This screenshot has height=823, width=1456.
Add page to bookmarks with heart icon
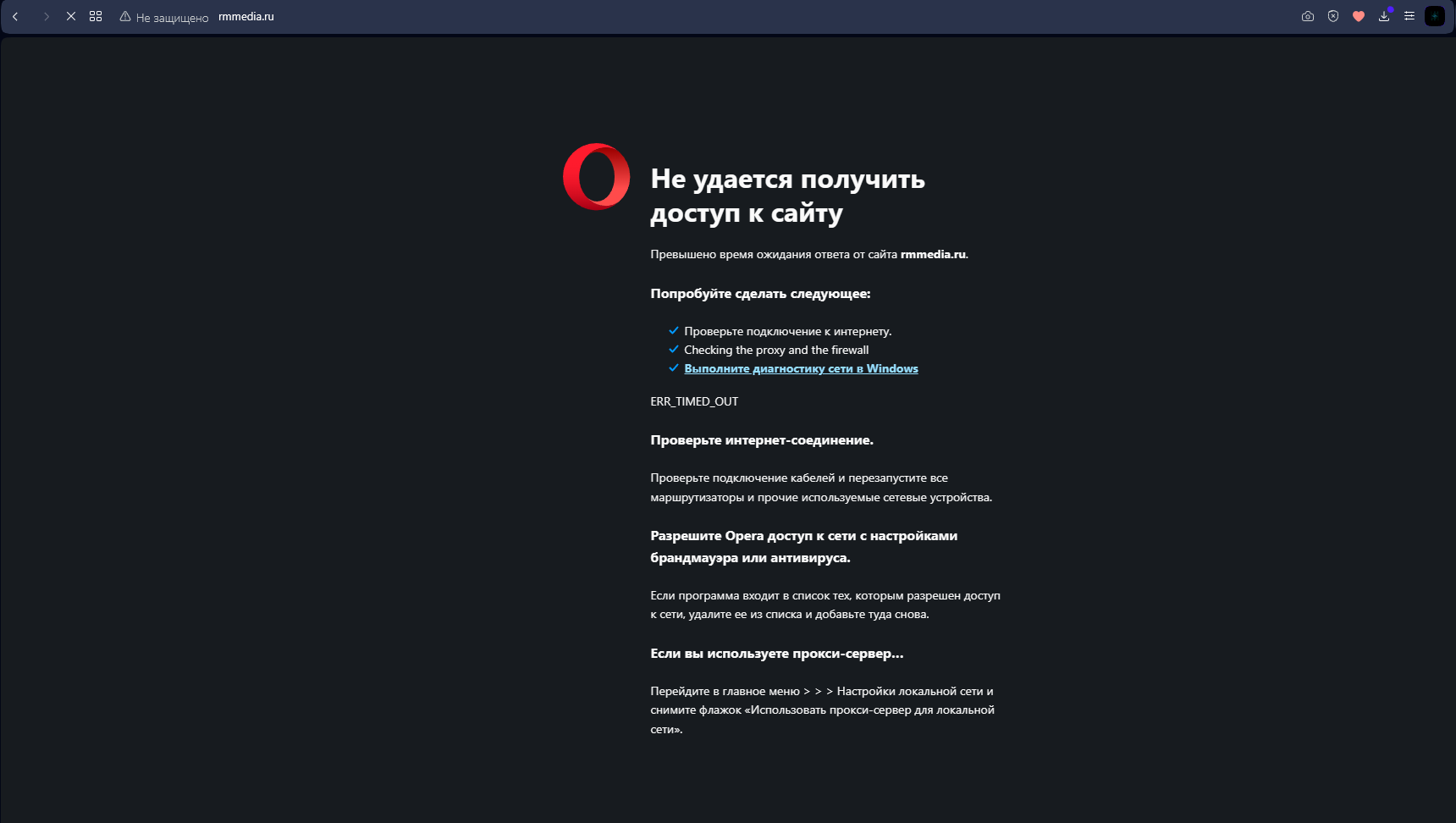pyautogui.click(x=1359, y=16)
